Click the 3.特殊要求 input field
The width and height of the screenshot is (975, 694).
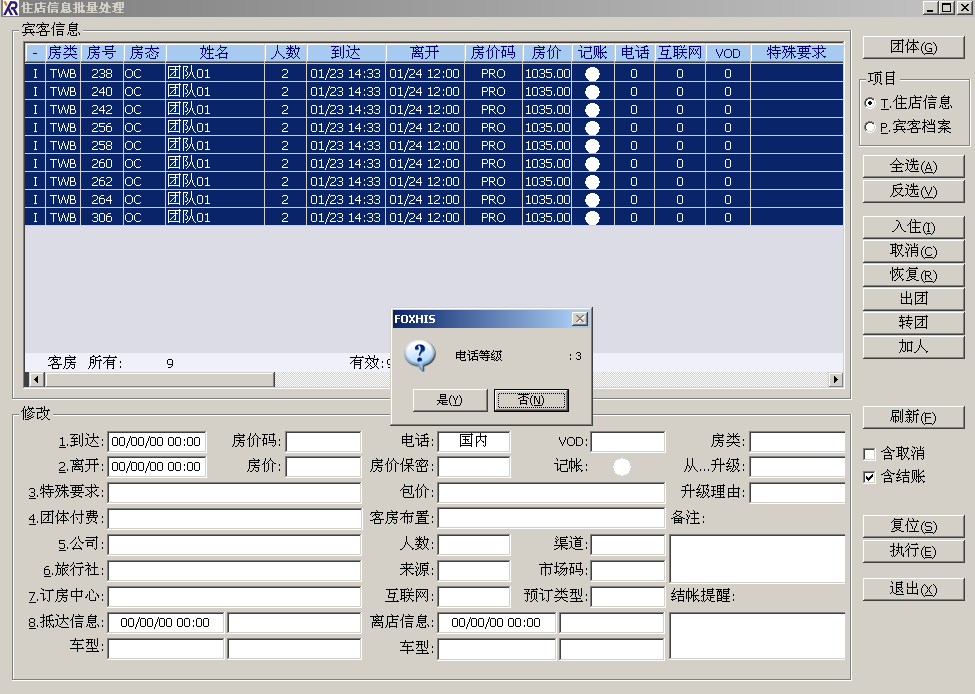[234, 492]
